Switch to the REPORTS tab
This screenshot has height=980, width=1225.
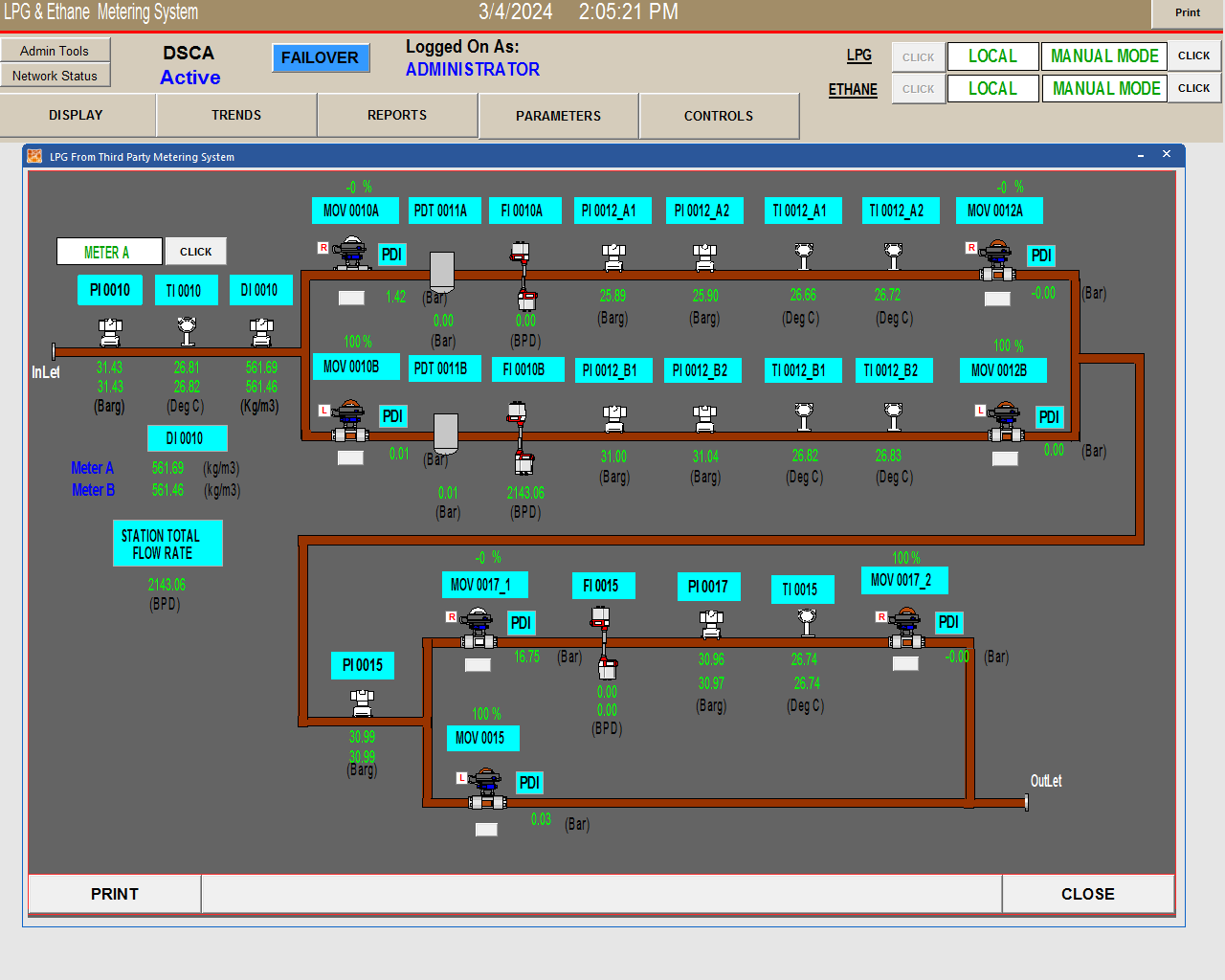tap(397, 116)
